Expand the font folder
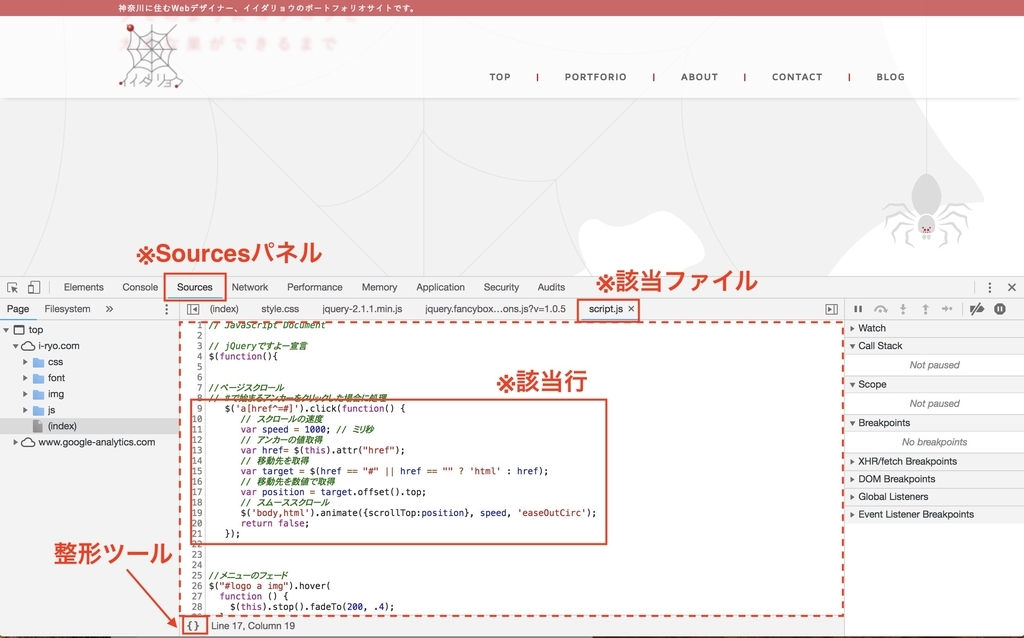This screenshot has width=1024, height=638. 25,378
